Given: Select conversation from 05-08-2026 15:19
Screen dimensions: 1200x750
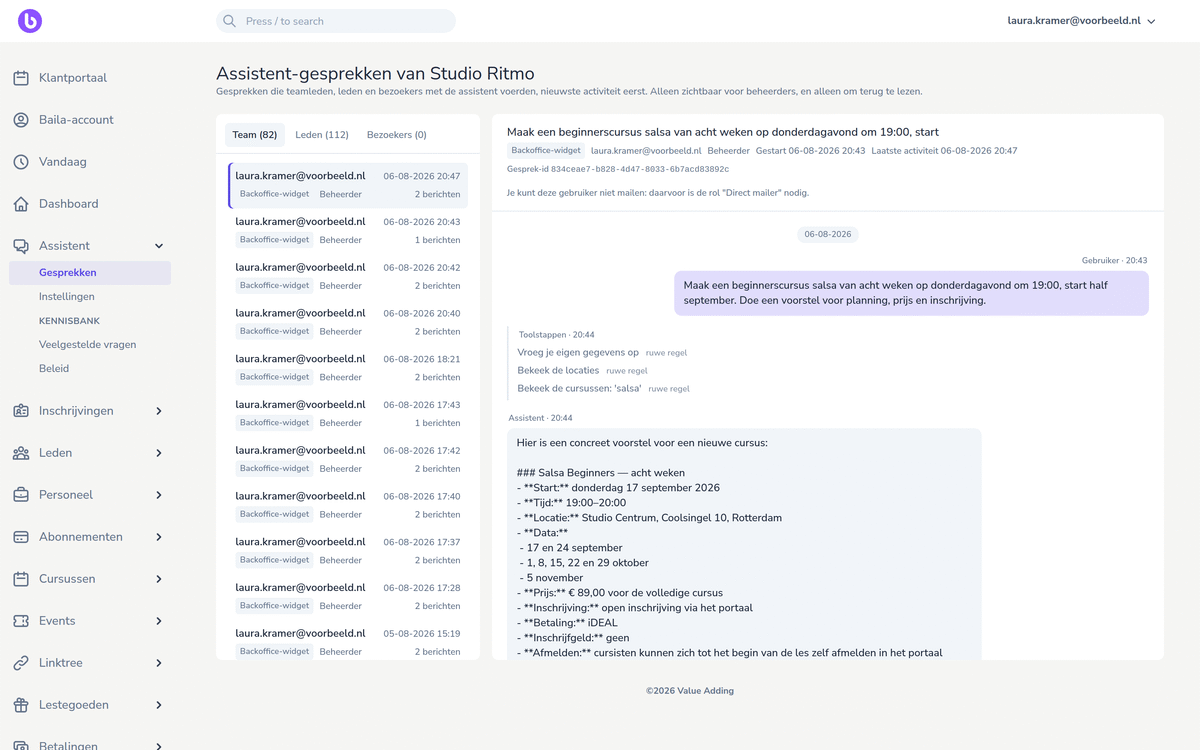Looking at the screenshot, I should (x=348, y=642).
